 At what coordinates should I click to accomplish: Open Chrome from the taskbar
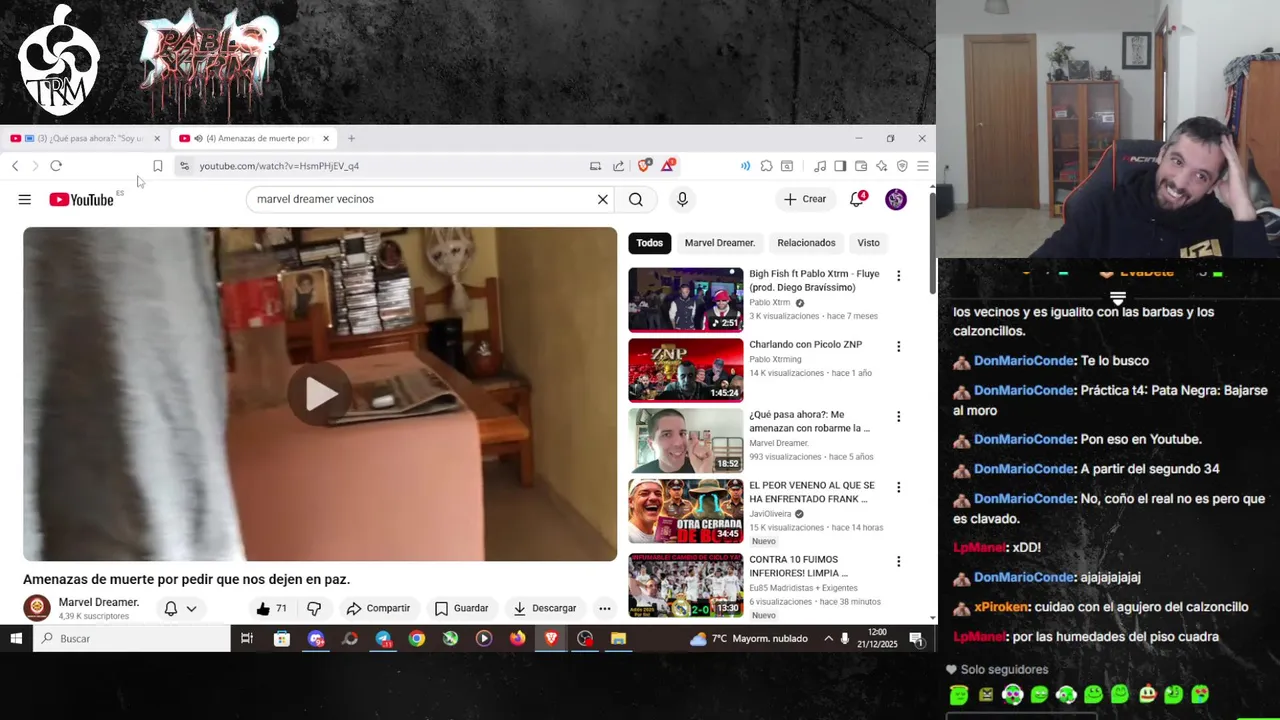coord(417,638)
